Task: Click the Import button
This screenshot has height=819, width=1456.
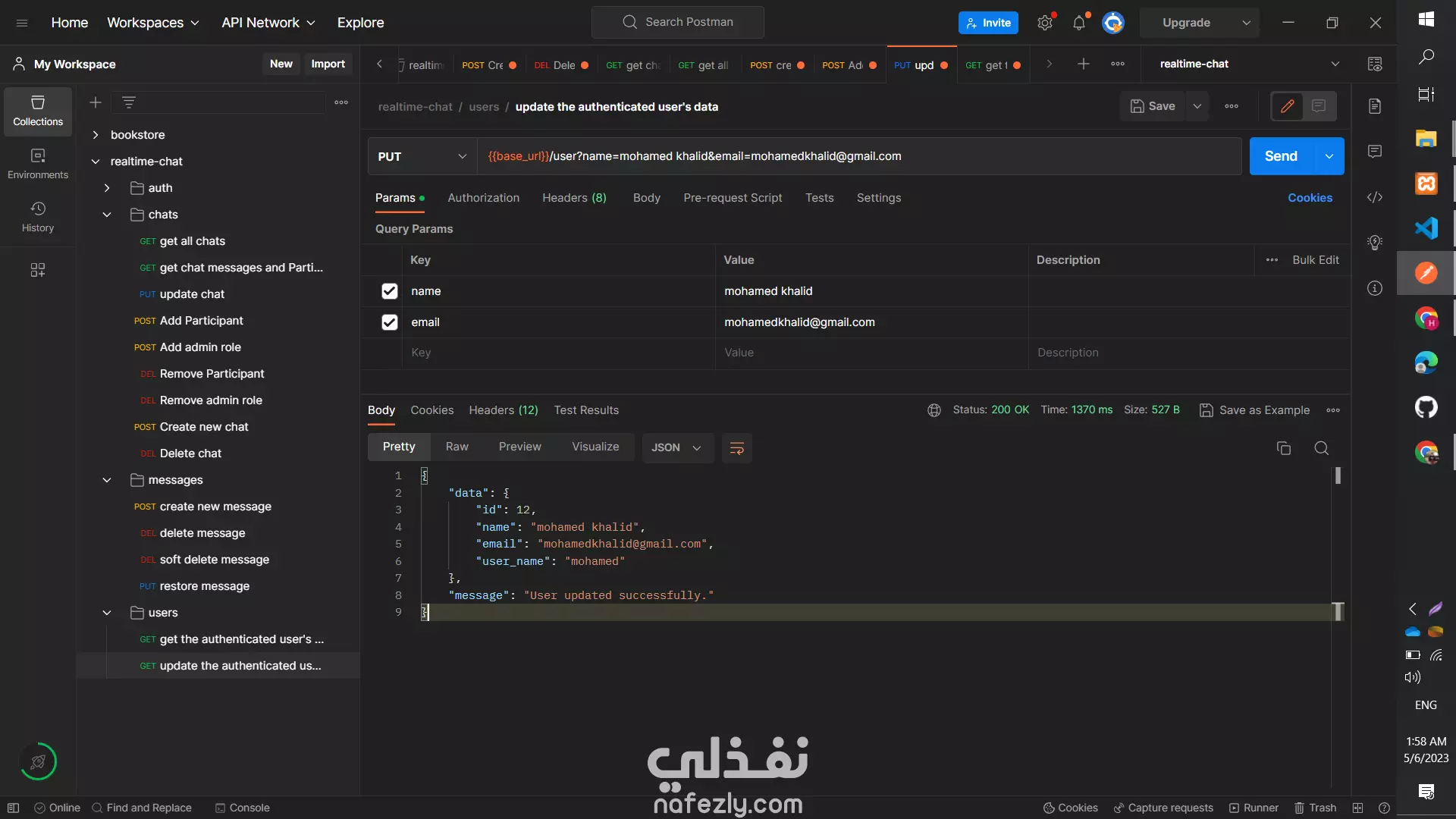Action: click(328, 64)
